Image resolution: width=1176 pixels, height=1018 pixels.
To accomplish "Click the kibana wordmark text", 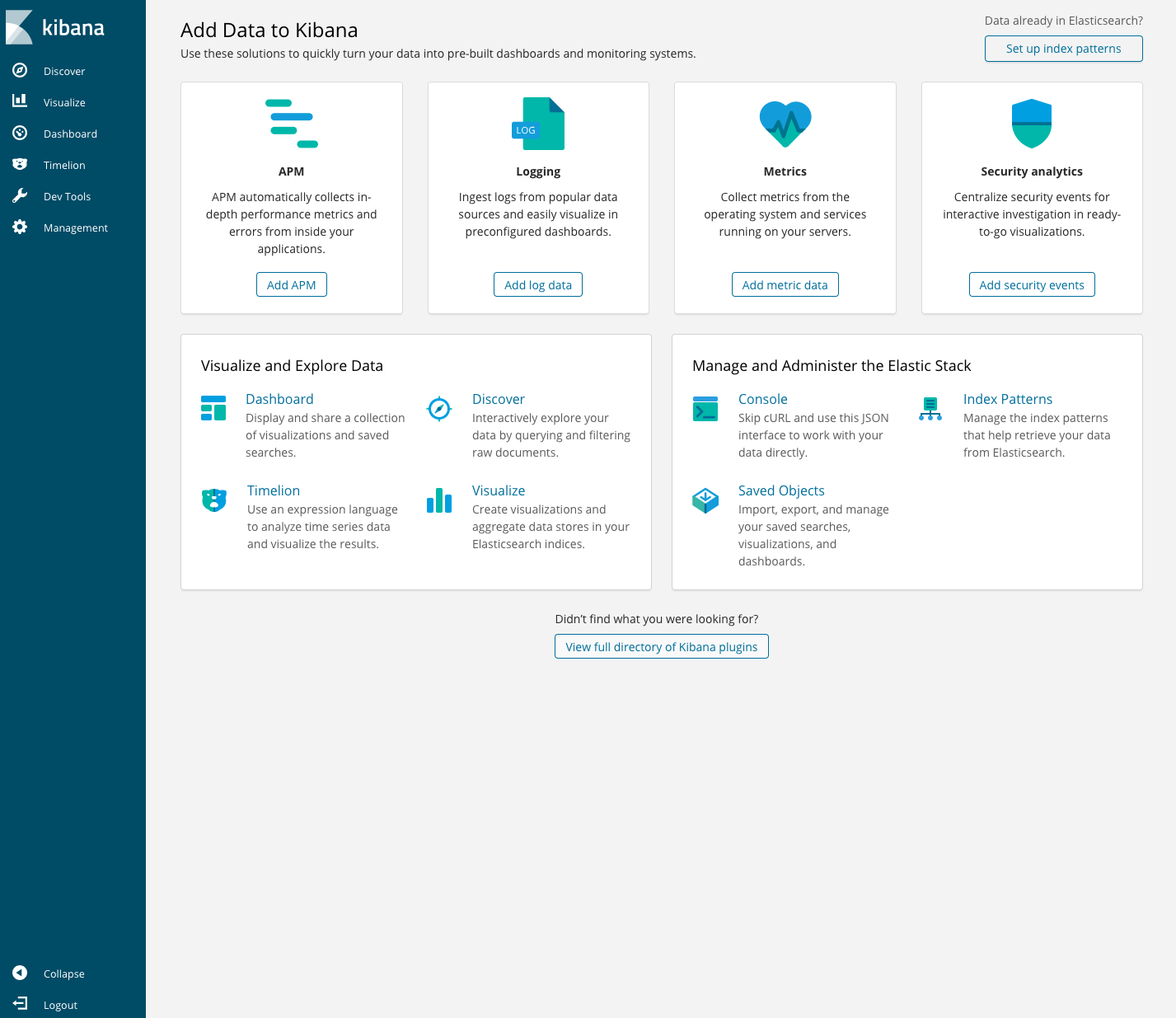I will (73, 27).
